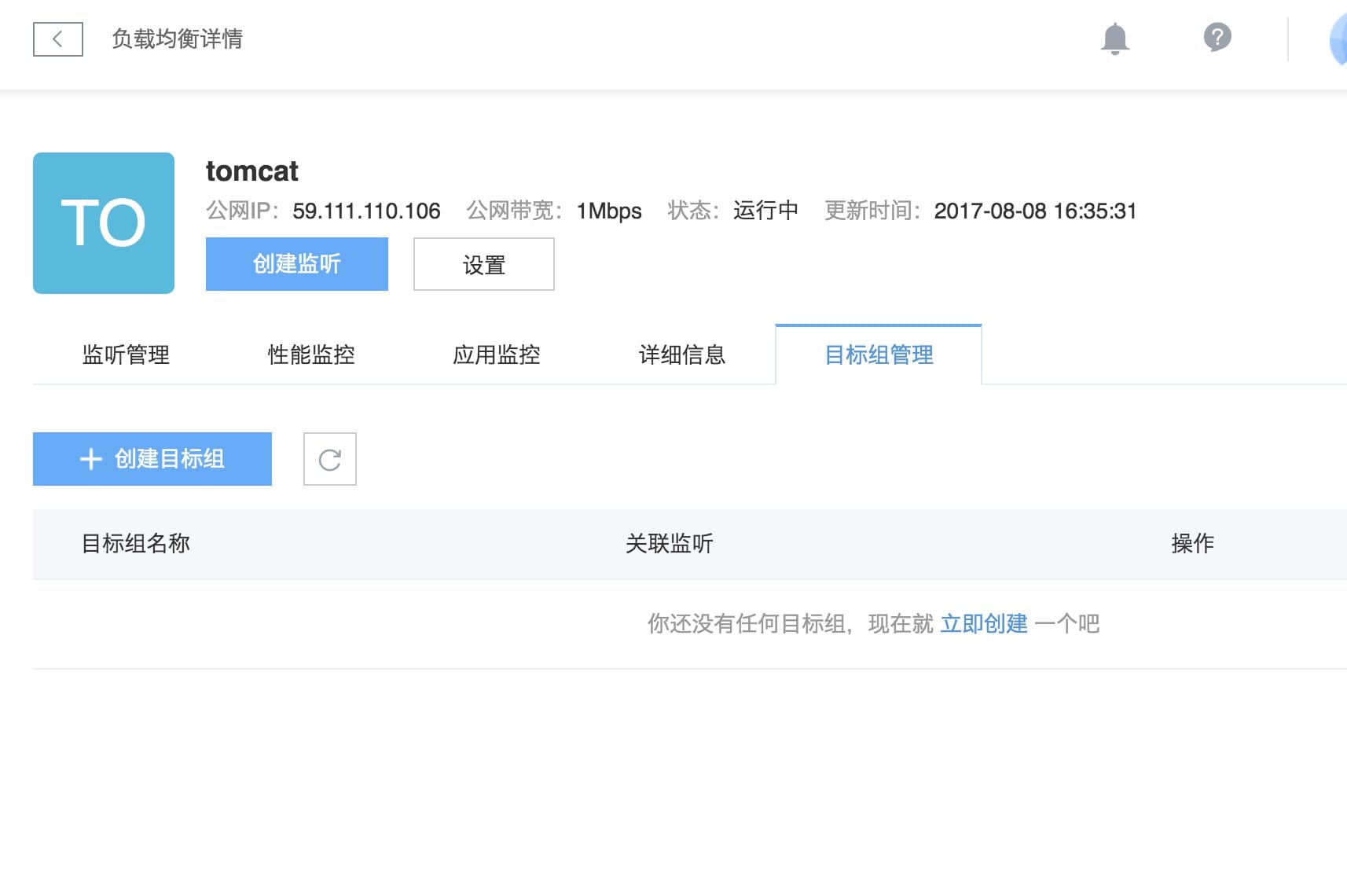Open the user avatar at top right
The image size is (1347, 896).
(x=1338, y=39)
